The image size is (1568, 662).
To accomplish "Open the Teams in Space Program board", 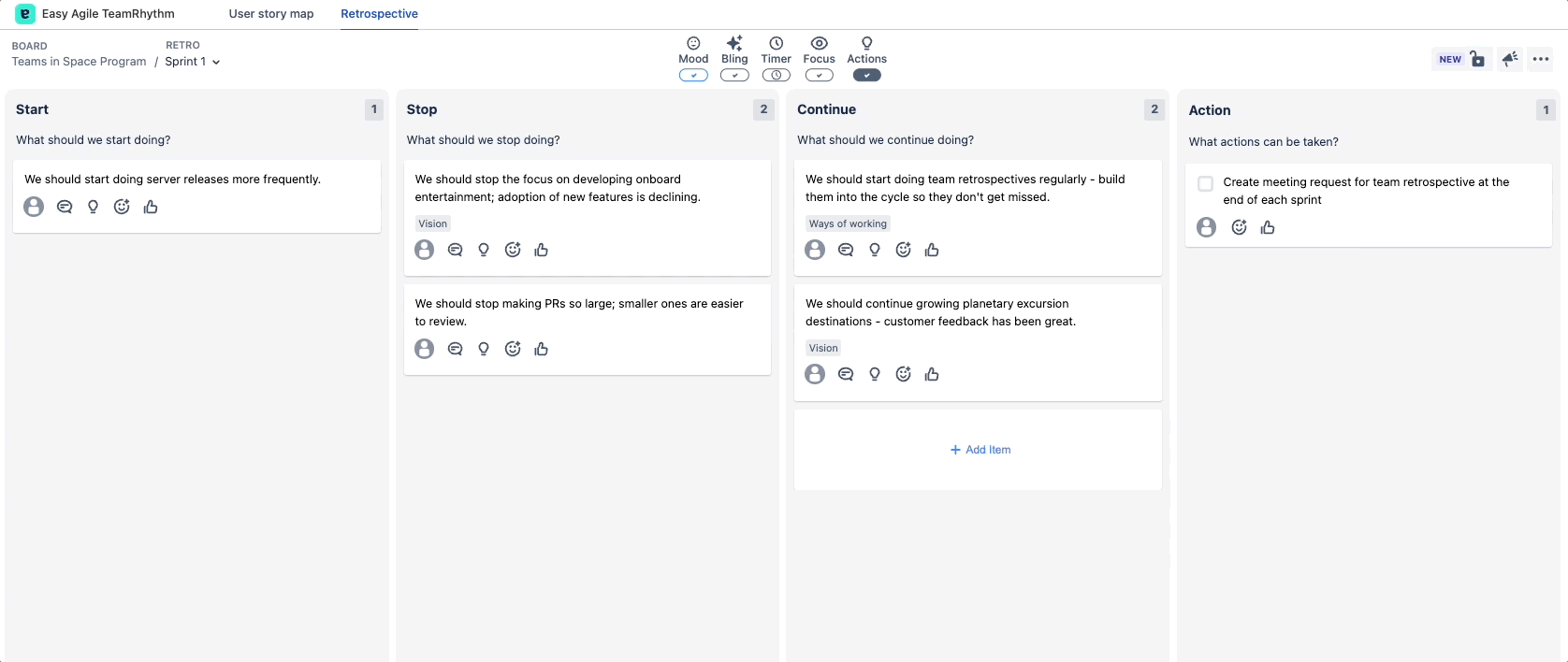I will [79, 62].
